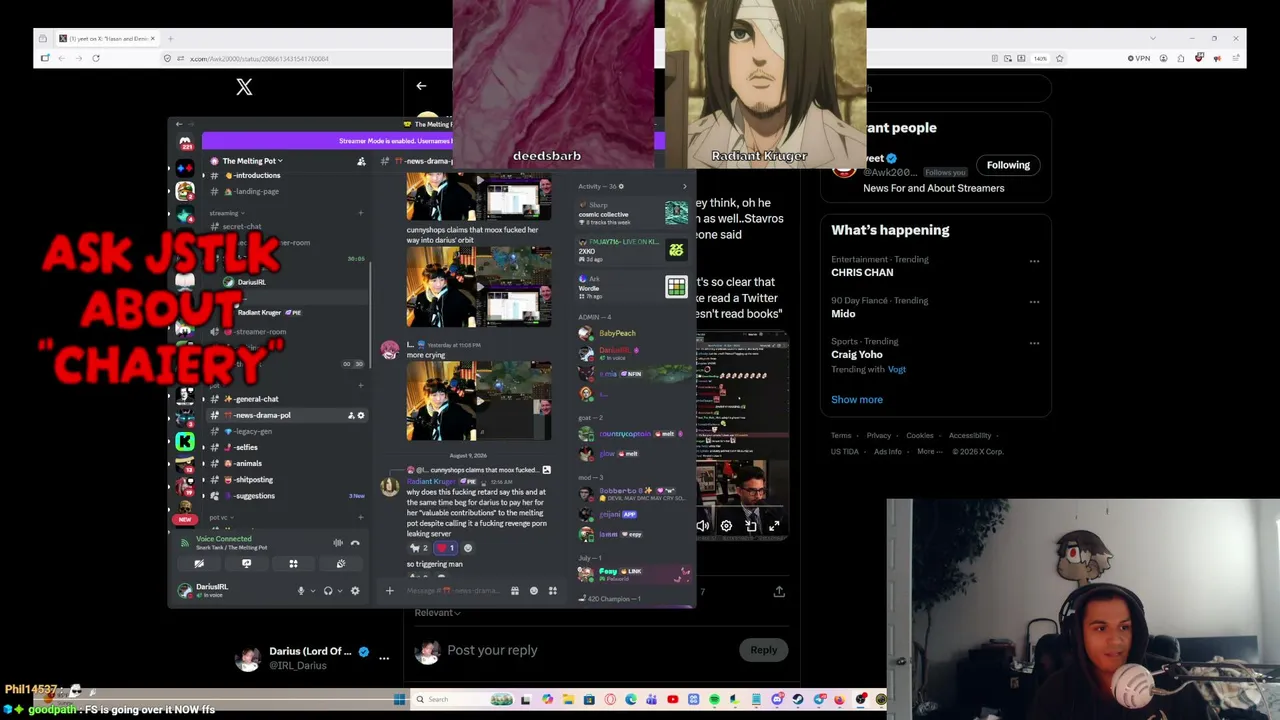This screenshot has height=720, width=1280.
Task: Click the Reply button on X
Action: (763, 650)
